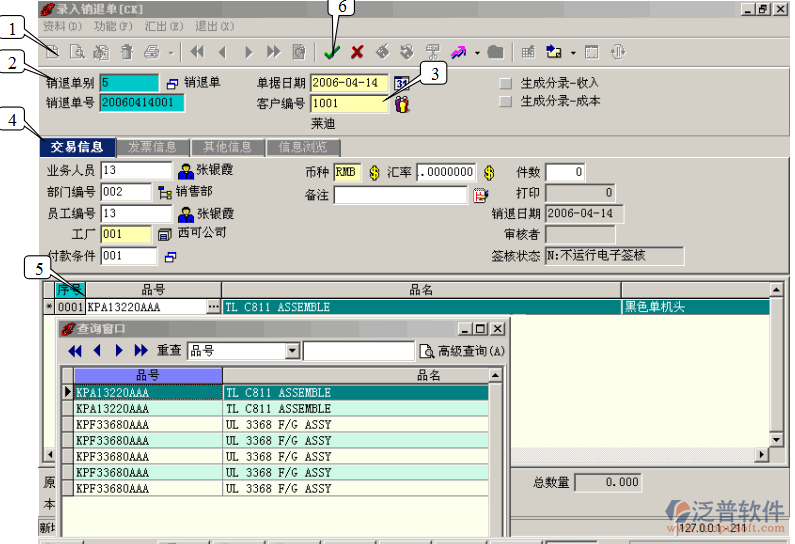Click the currency lookup icon next to RMB
Screen dimensions: 795x544
click(375, 172)
